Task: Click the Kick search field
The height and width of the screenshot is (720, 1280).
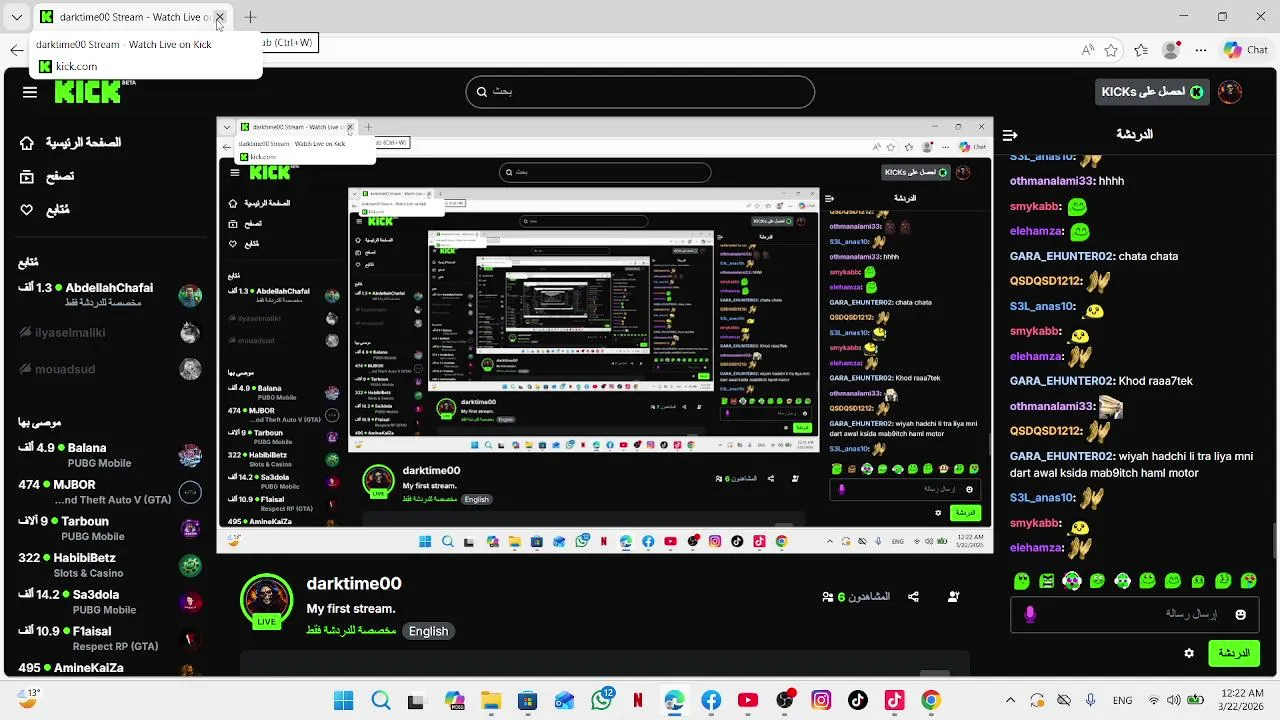Action: coord(640,92)
